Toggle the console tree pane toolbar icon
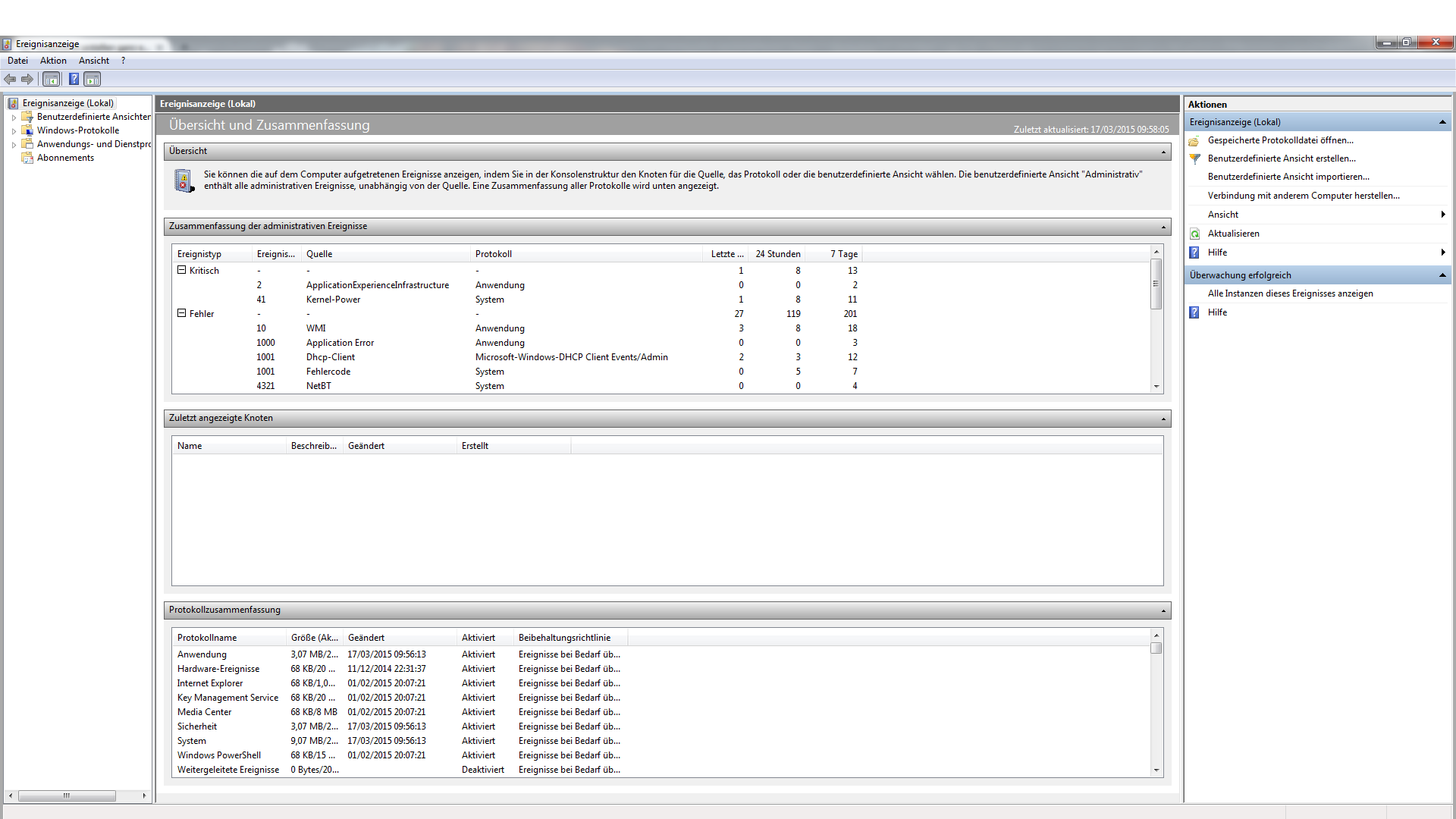The height and width of the screenshot is (819, 1456). [x=52, y=79]
